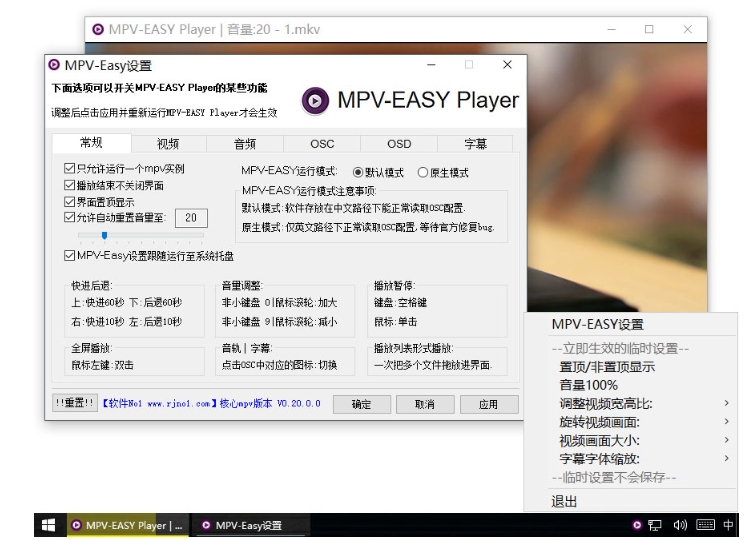This screenshot has width=745, height=540.
Task: Click text 上:快进60秒 下:后退60秒
Action: point(126,303)
